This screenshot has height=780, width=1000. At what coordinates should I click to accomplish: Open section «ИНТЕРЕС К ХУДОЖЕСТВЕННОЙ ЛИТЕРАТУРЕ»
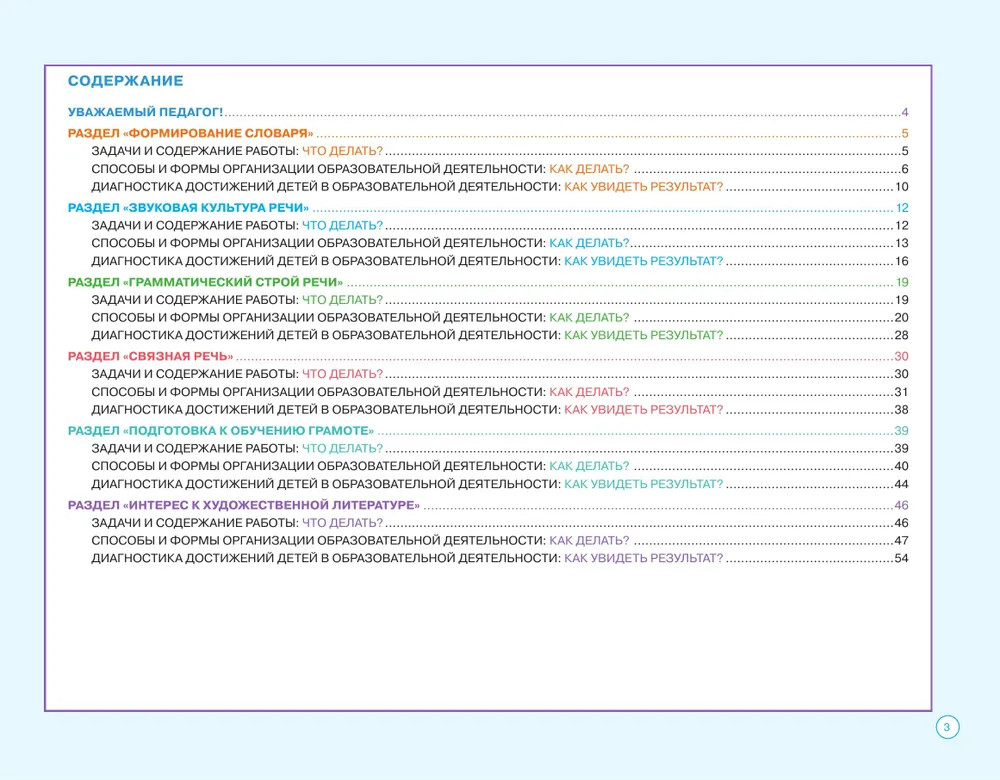coord(243,505)
